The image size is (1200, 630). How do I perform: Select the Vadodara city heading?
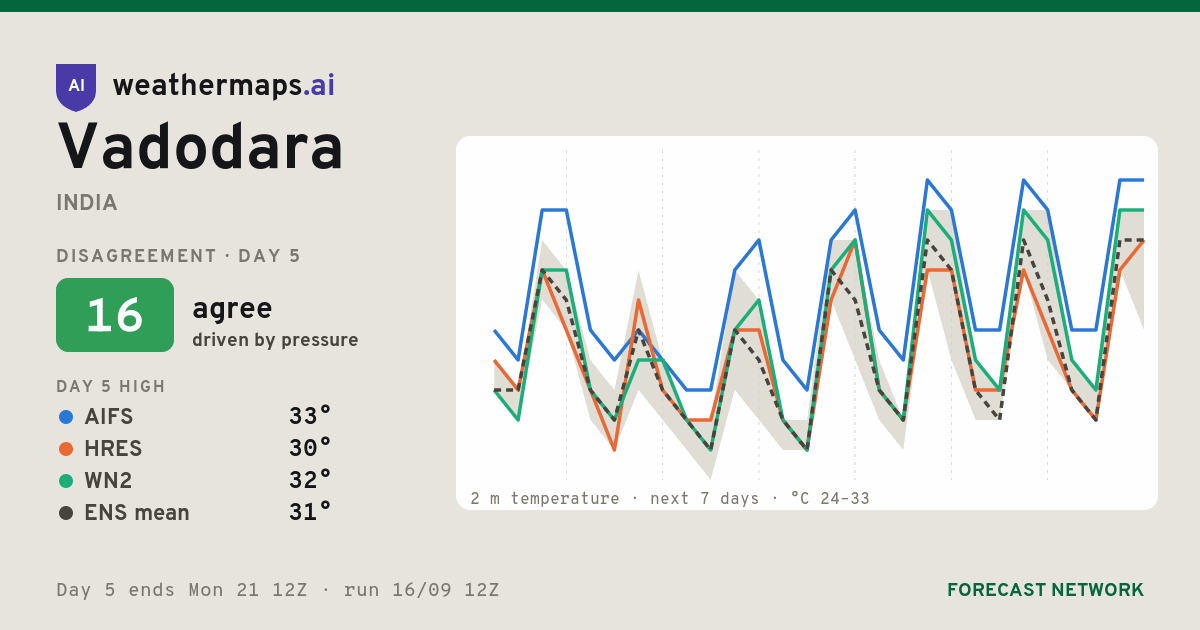(201, 147)
